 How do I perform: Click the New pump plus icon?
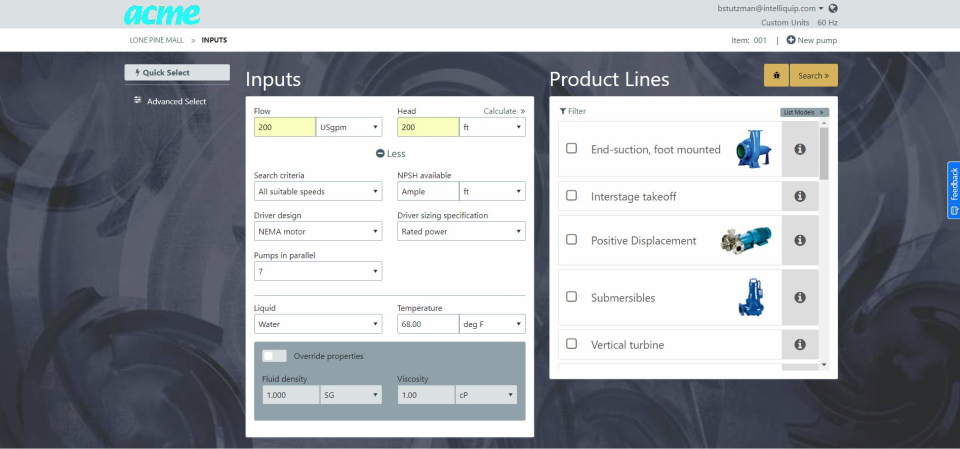791,40
